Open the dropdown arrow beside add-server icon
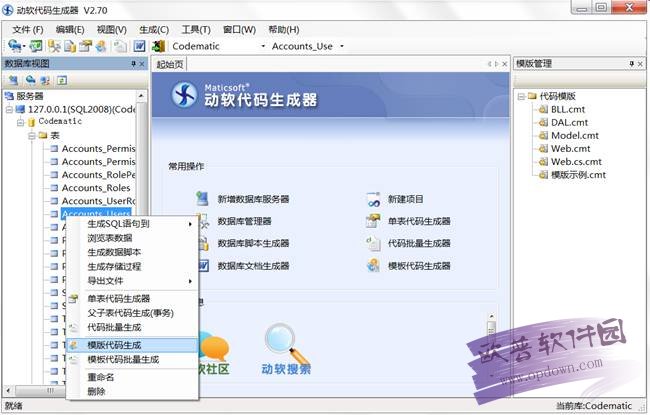The width and height of the screenshot is (650, 415). click(24, 46)
